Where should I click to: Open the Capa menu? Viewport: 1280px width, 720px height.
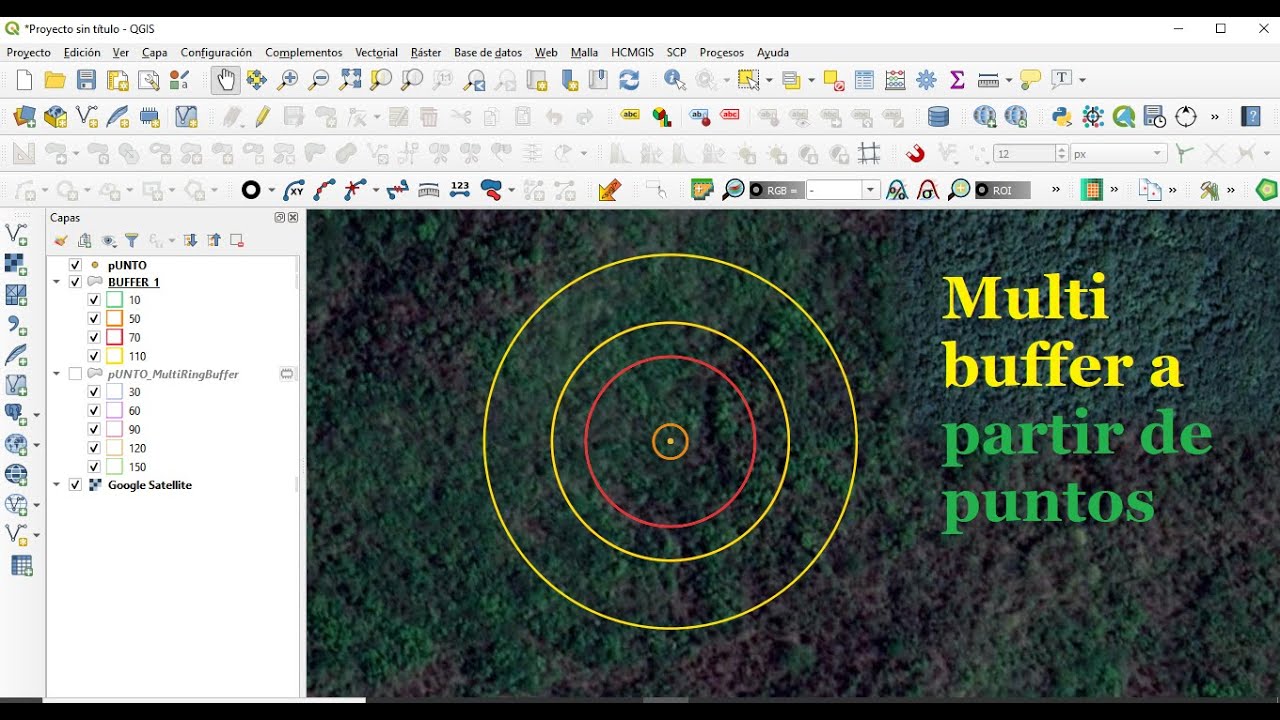pos(154,52)
